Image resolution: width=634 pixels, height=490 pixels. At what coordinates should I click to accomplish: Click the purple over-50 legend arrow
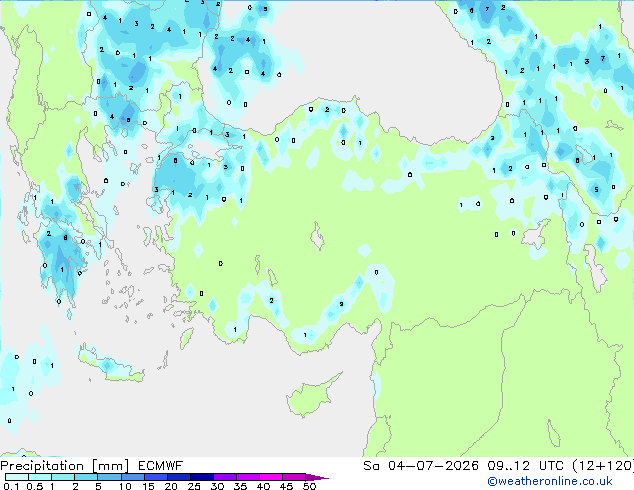point(317,477)
